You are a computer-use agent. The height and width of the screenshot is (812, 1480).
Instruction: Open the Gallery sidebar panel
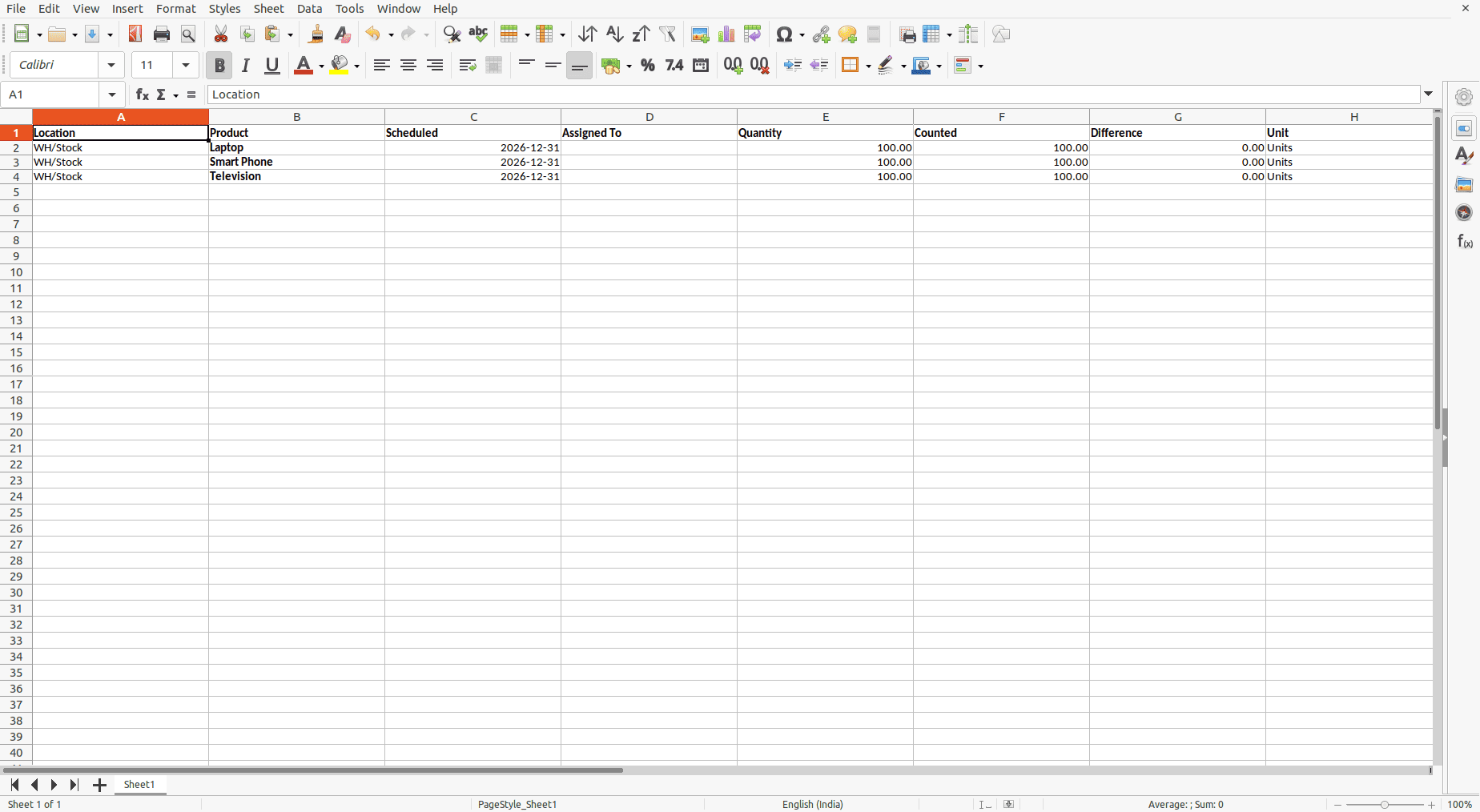point(1465,185)
